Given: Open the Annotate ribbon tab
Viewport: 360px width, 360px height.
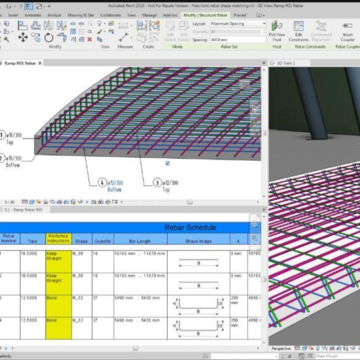Looking at the screenshot, I should 33,15.
